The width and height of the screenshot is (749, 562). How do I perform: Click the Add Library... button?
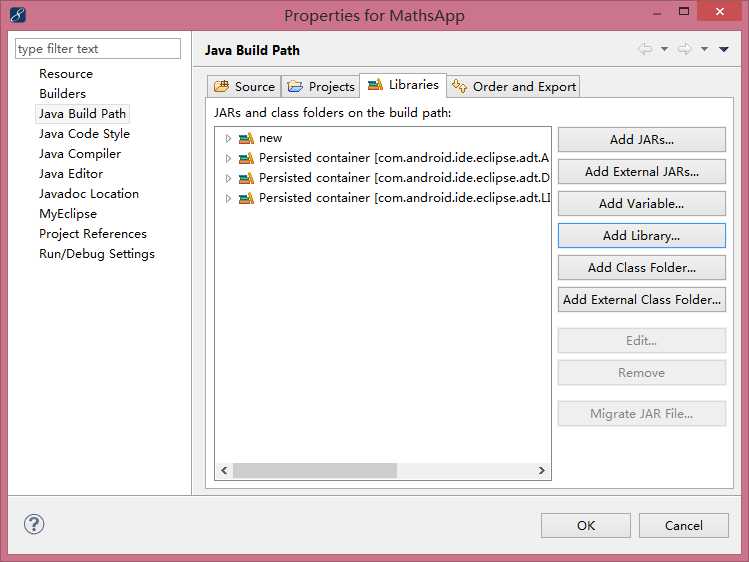(642, 235)
